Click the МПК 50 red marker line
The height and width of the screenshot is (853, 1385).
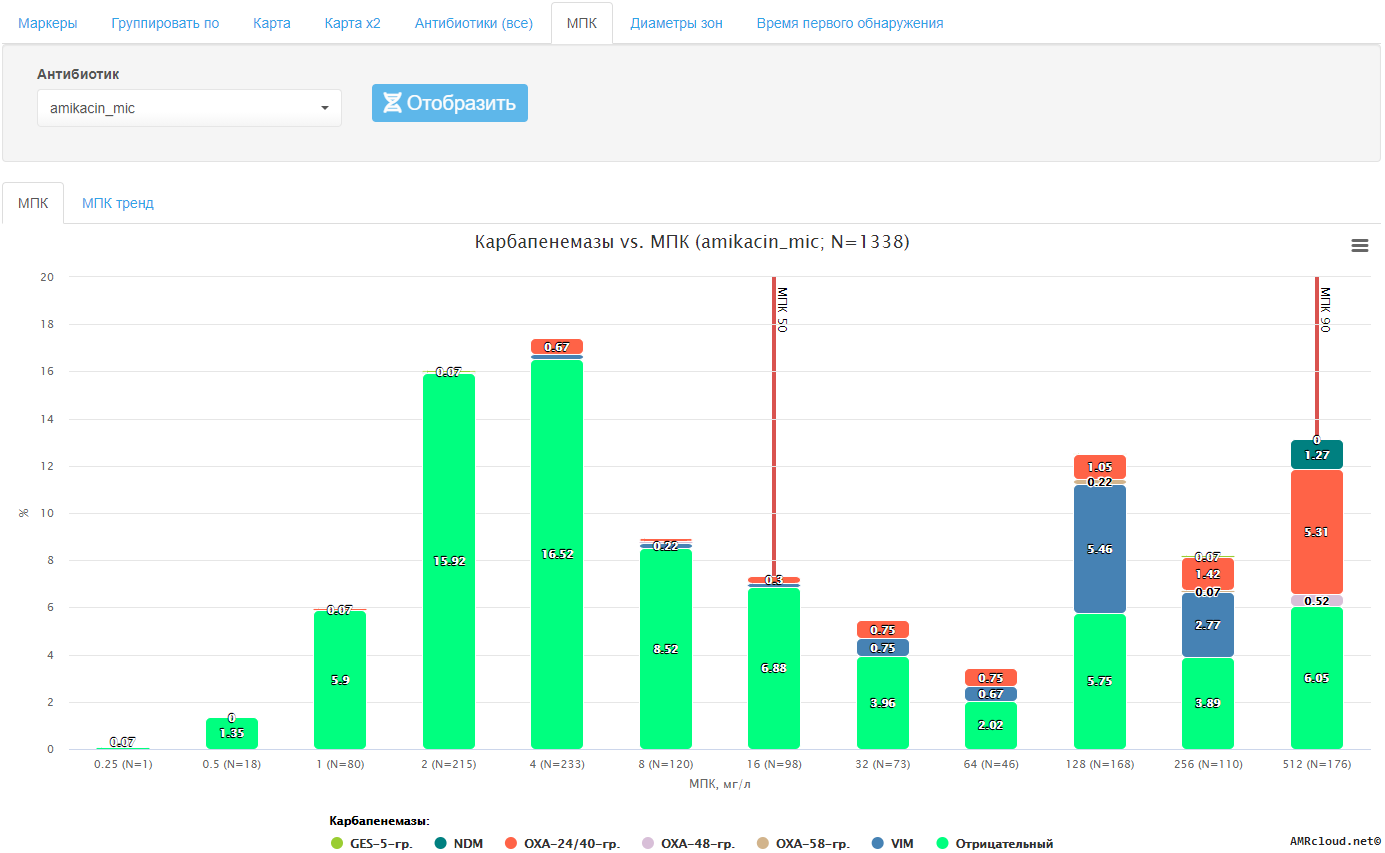(774, 427)
